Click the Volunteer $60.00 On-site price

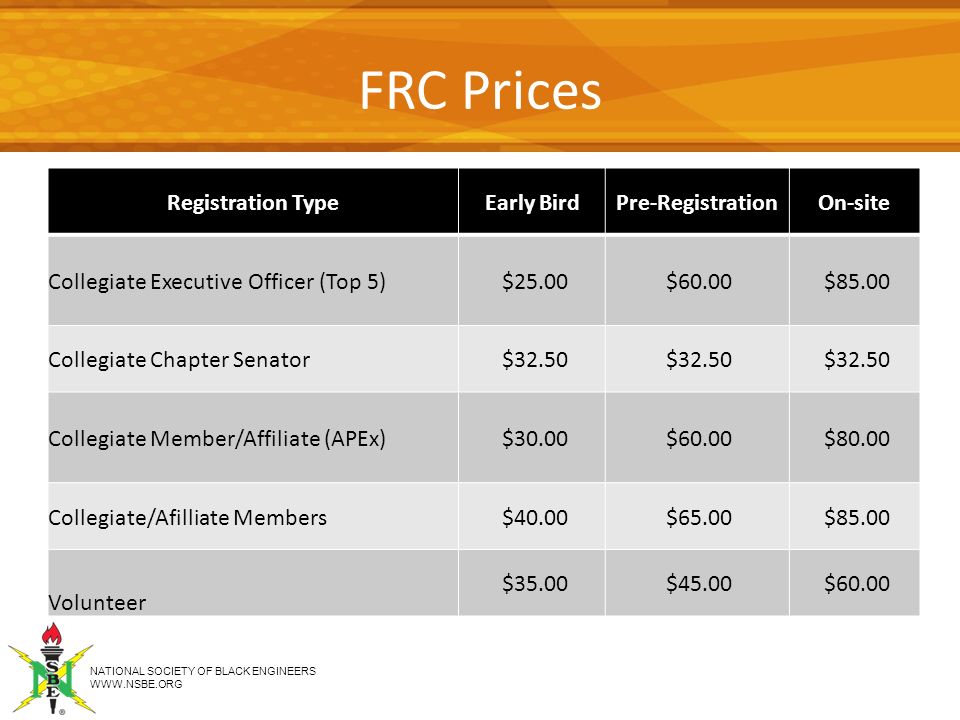point(857,583)
